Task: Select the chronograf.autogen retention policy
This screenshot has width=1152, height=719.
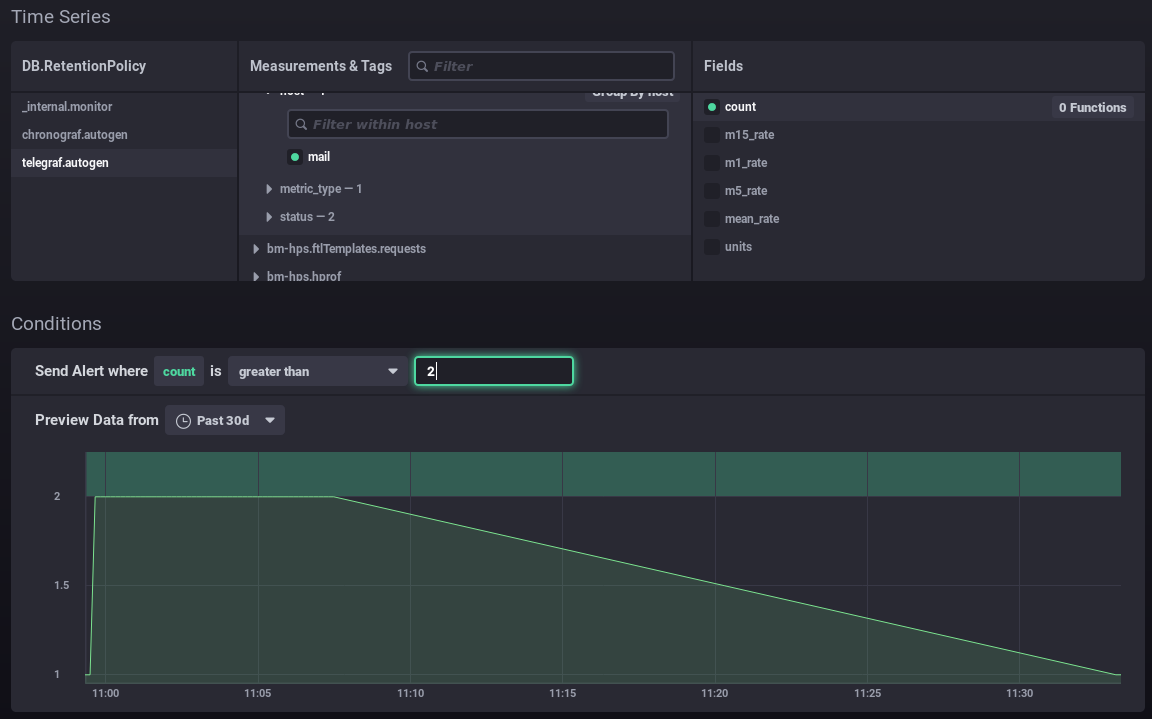Action: point(75,135)
